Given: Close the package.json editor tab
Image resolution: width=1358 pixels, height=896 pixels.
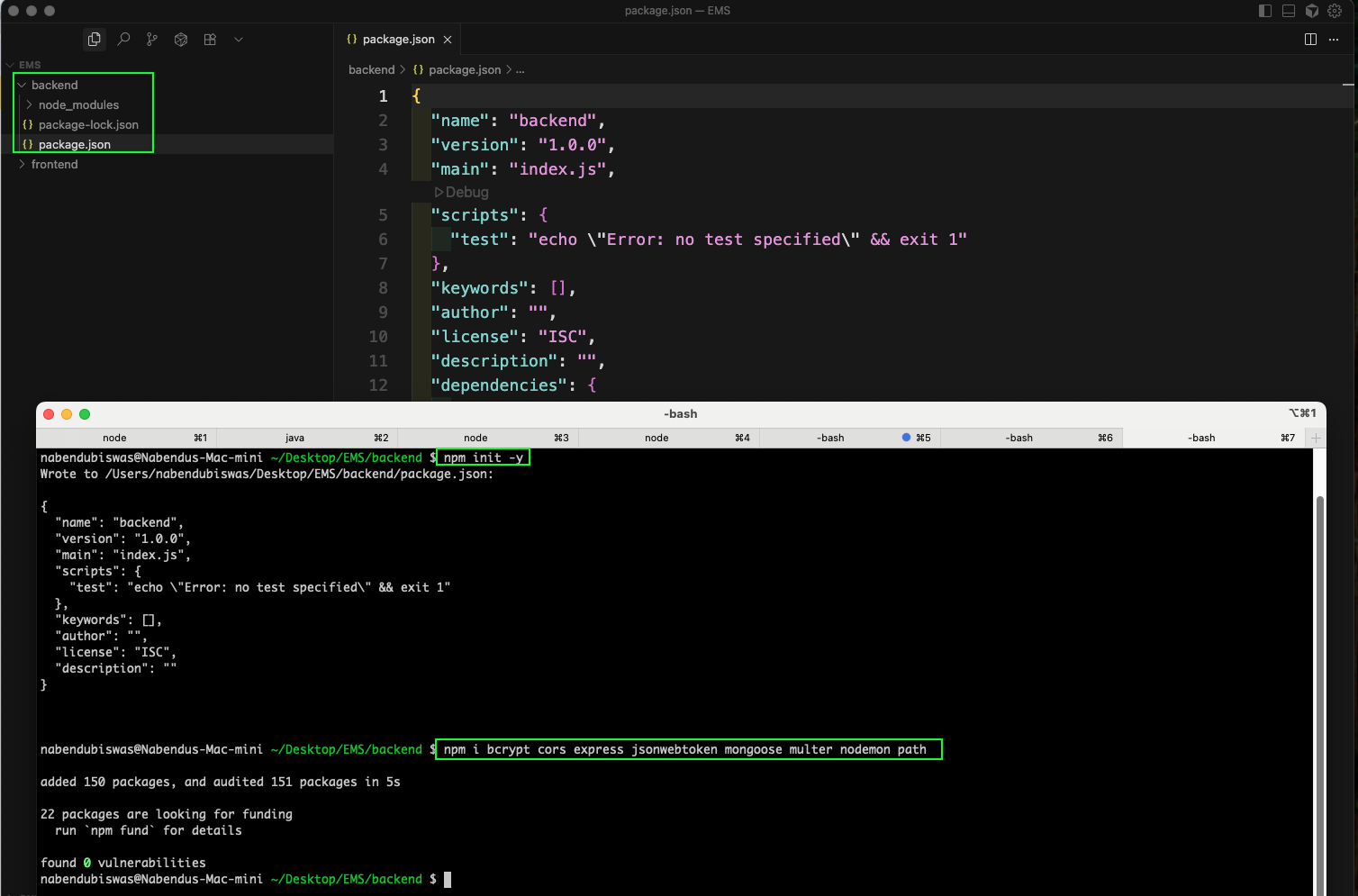Looking at the screenshot, I should coord(448,40).
